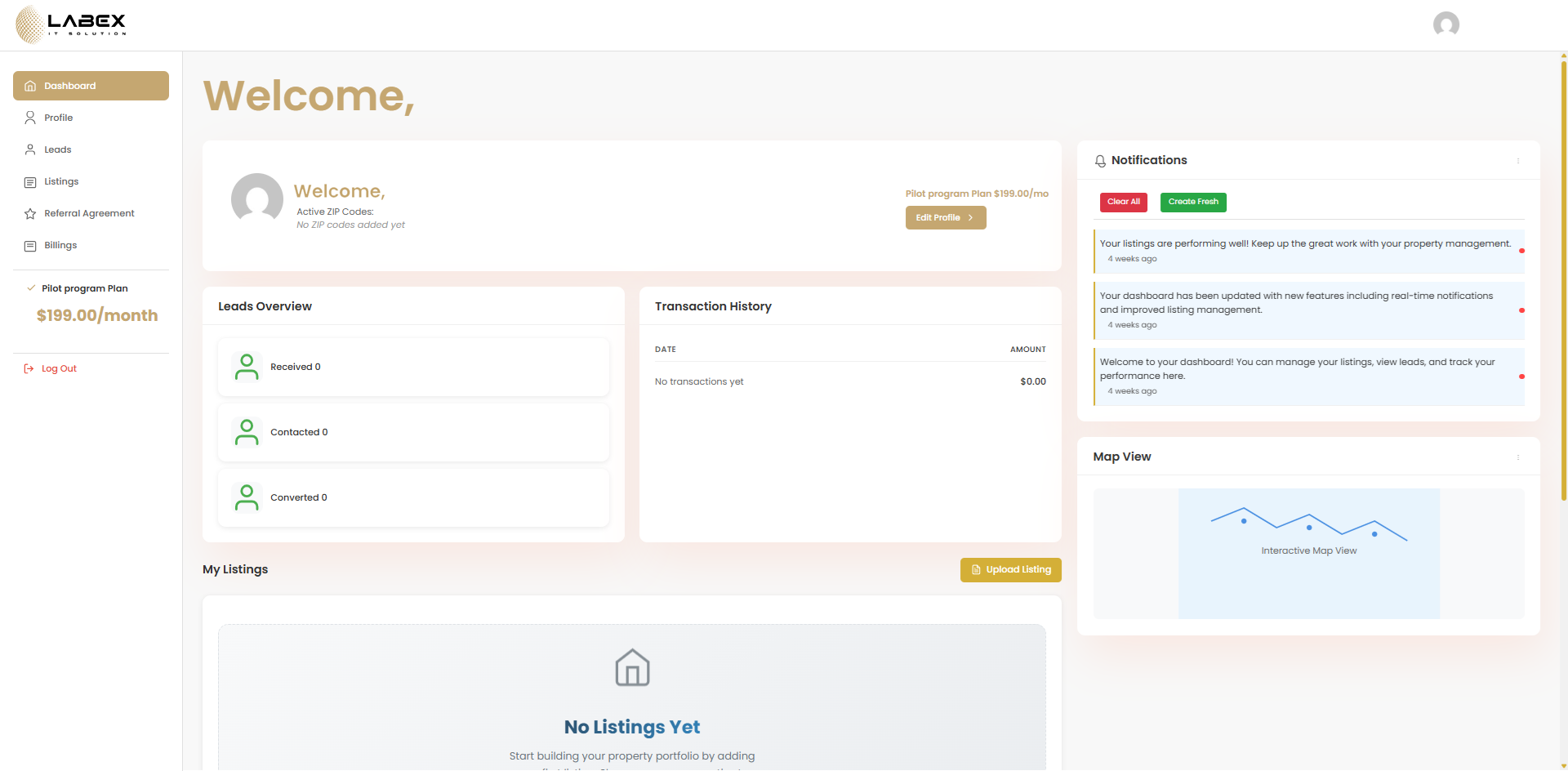The width and height of the screenshot is (1568, 771).
Task: Go to Profile in the sidebar
Action: tap(58, 118)
